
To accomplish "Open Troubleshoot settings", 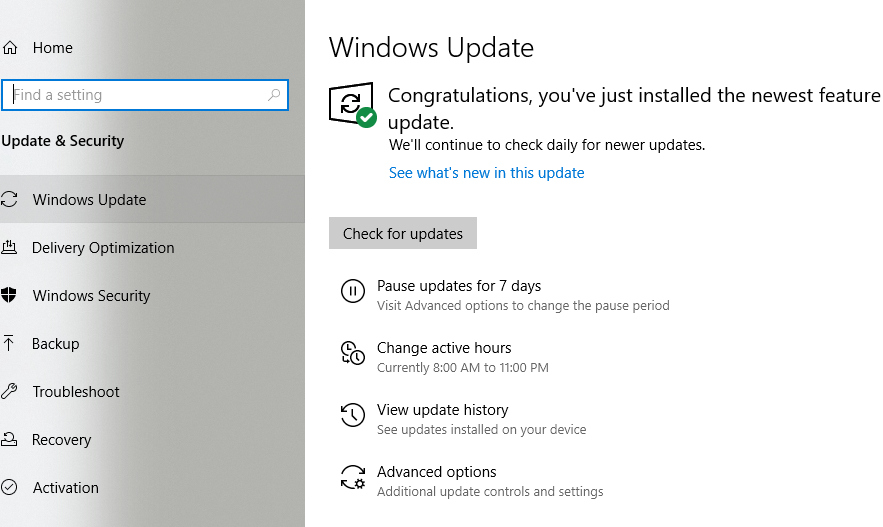I will pyautogui.click(x=76, y=391).
